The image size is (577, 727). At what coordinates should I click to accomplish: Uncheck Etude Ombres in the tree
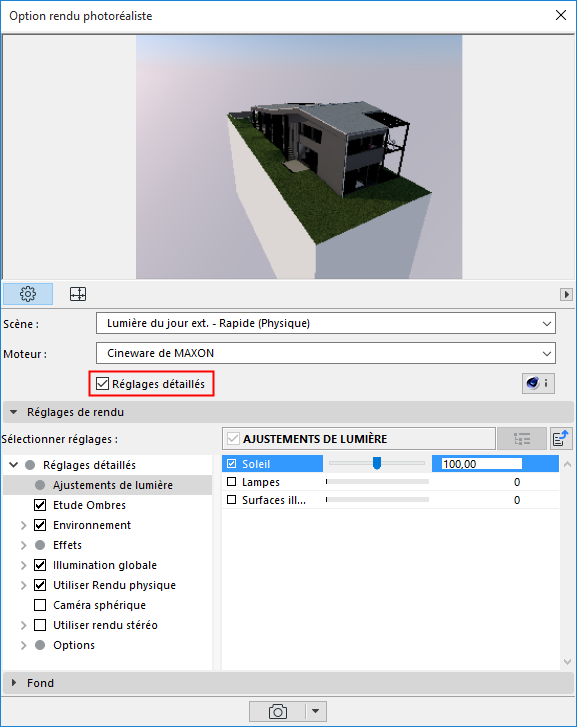coord(40,505)
